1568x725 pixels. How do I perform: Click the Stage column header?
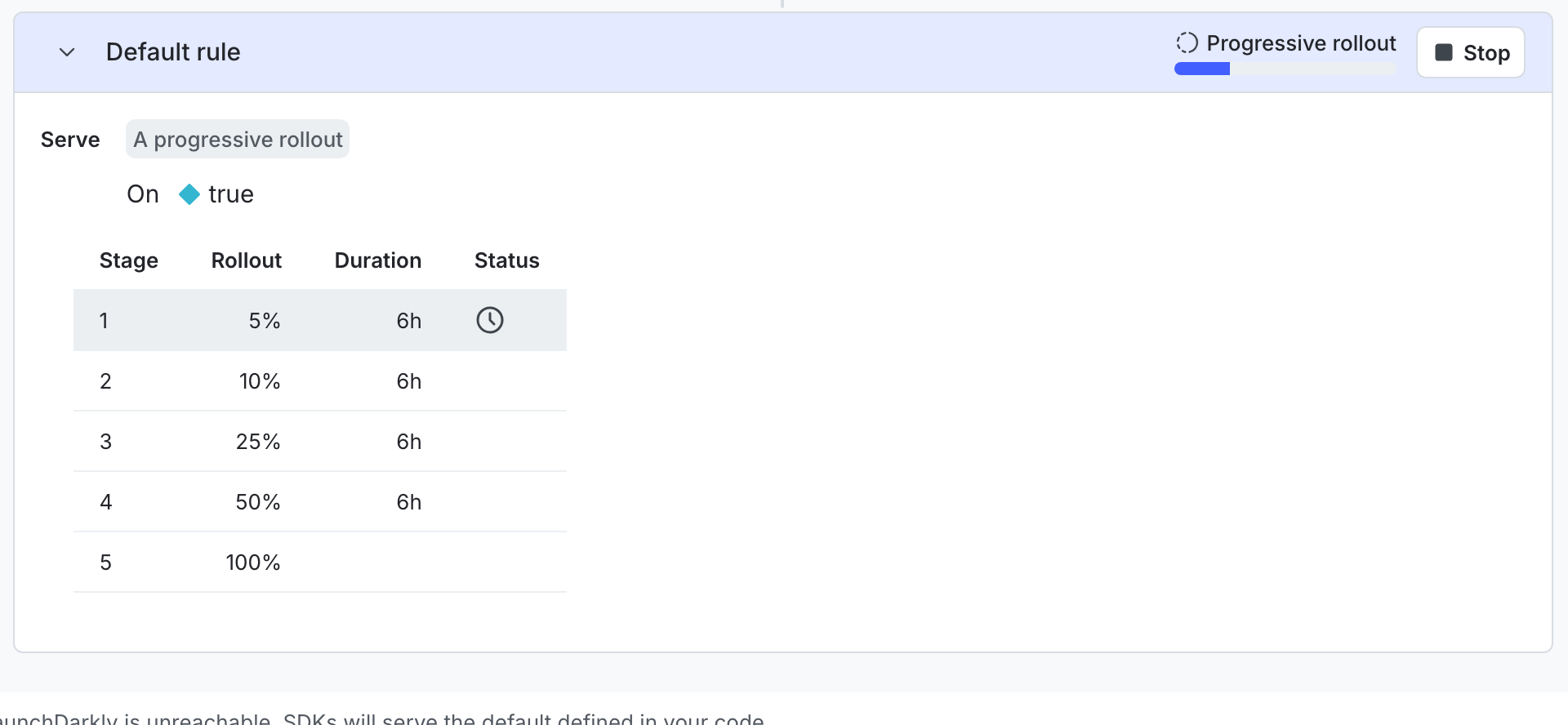click(129, 260)
